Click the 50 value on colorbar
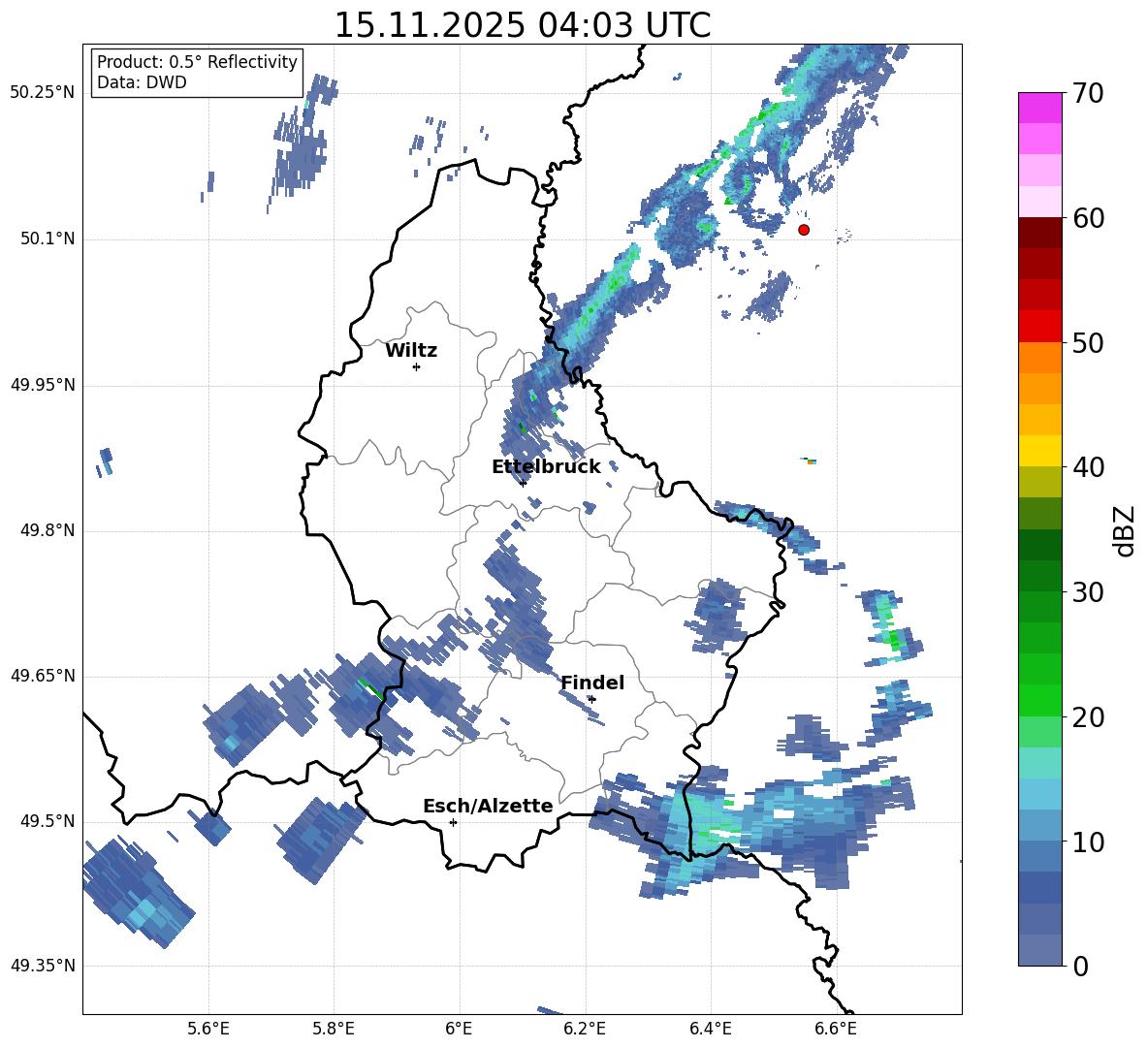This screenshot has width=1148, height=1048. [x=1088, y=342]
